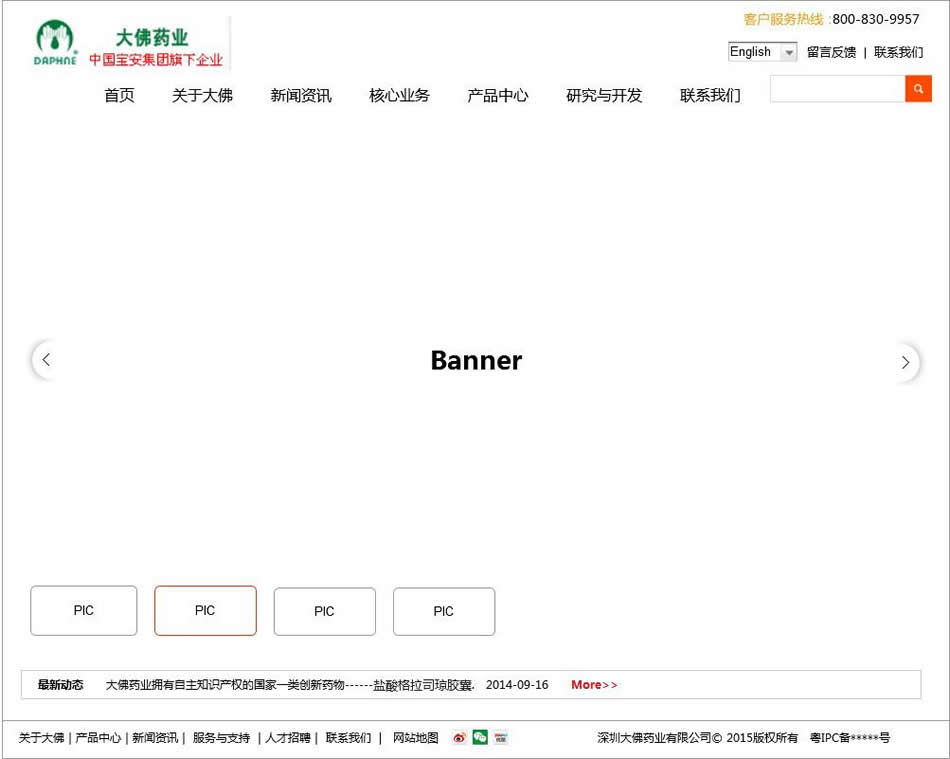This screenshot has width=950, height=759.
Task: Click the orange search magnifier icon
Action: click(x=918, y=89)
